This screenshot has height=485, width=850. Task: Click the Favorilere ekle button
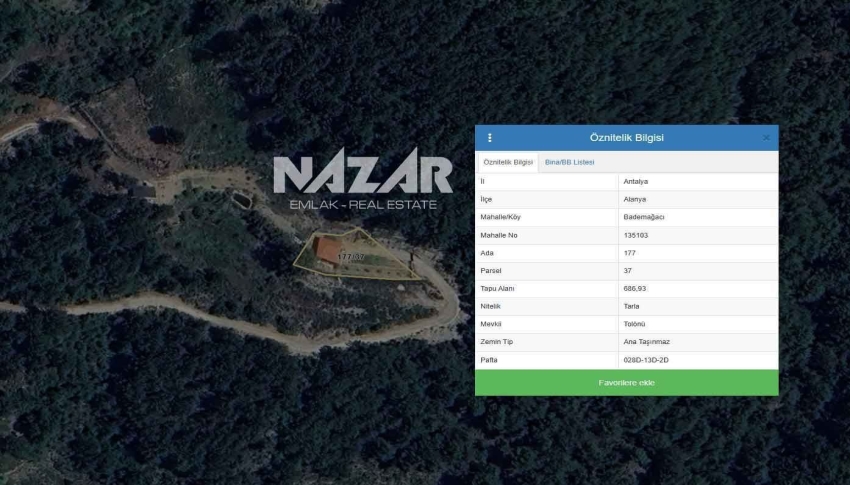point(627,383)
